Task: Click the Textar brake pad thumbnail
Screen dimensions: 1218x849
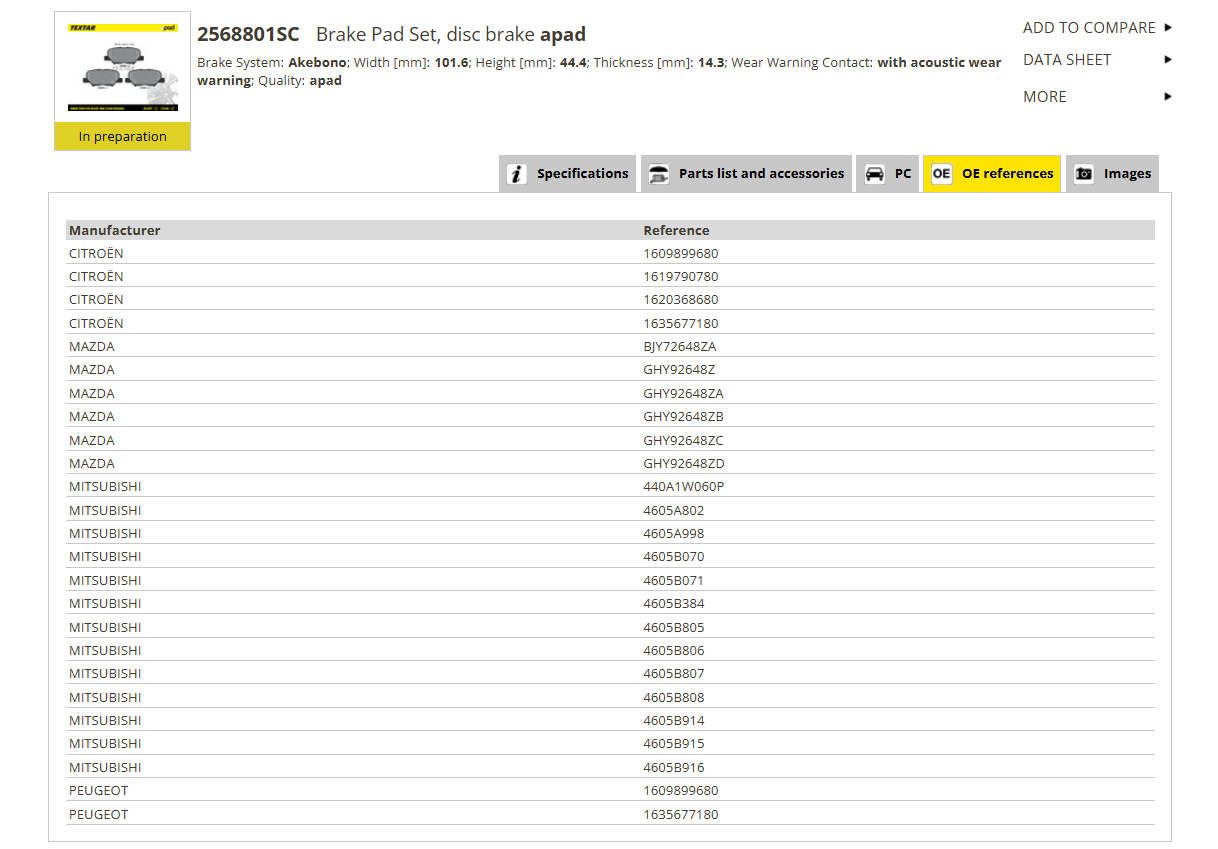Action: [123, 68]
